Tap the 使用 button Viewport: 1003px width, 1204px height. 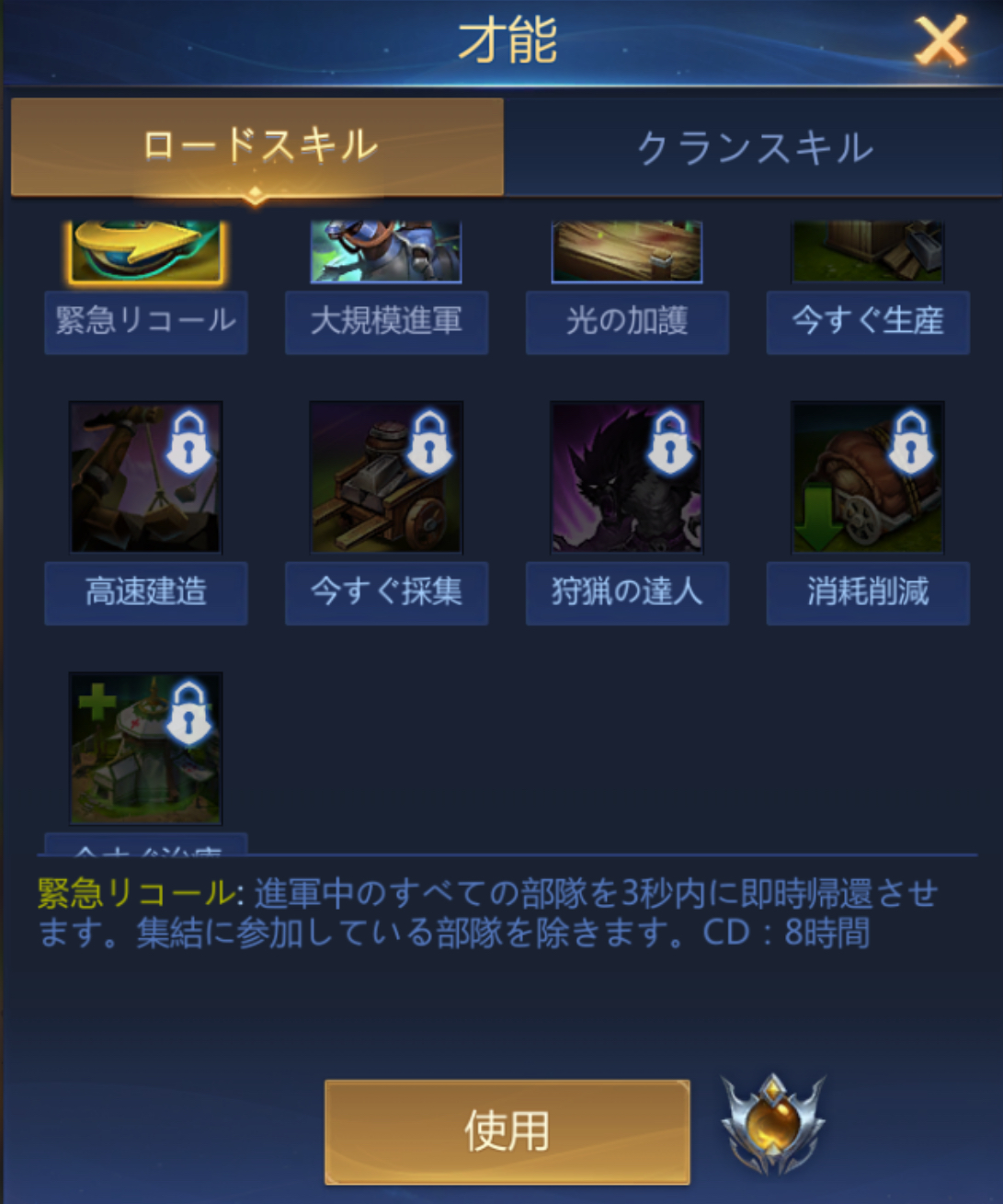pyautogui.click(x=507, y=1131)
